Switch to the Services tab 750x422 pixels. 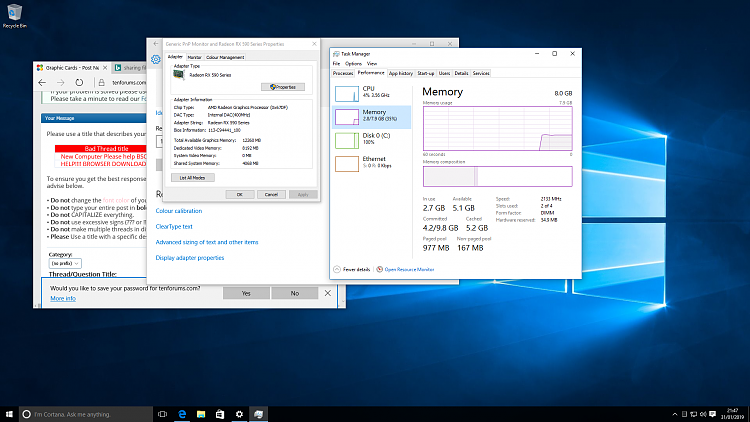point(481,74)
